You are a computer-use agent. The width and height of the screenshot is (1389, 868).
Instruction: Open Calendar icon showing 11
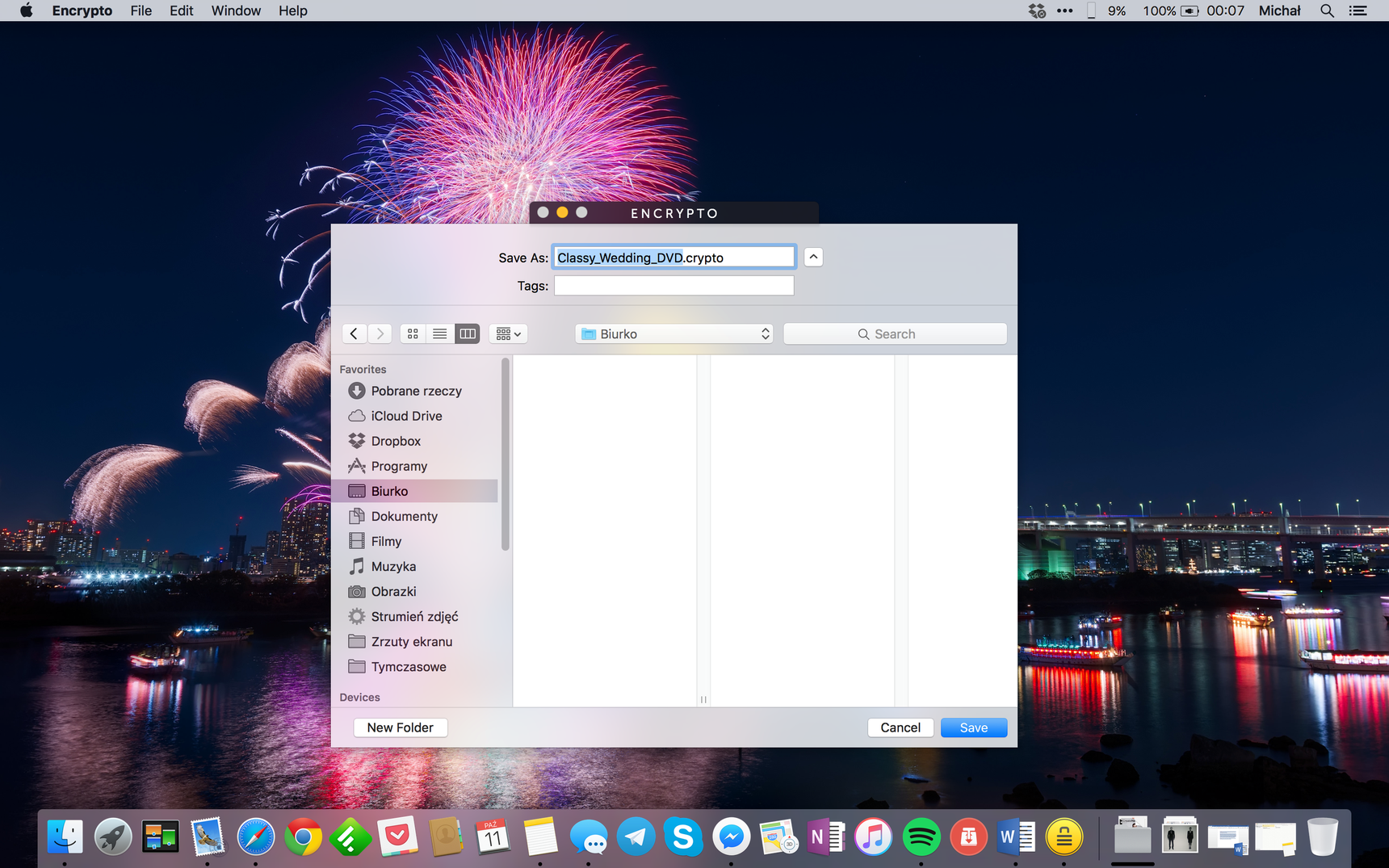click(x=493, y=837)
